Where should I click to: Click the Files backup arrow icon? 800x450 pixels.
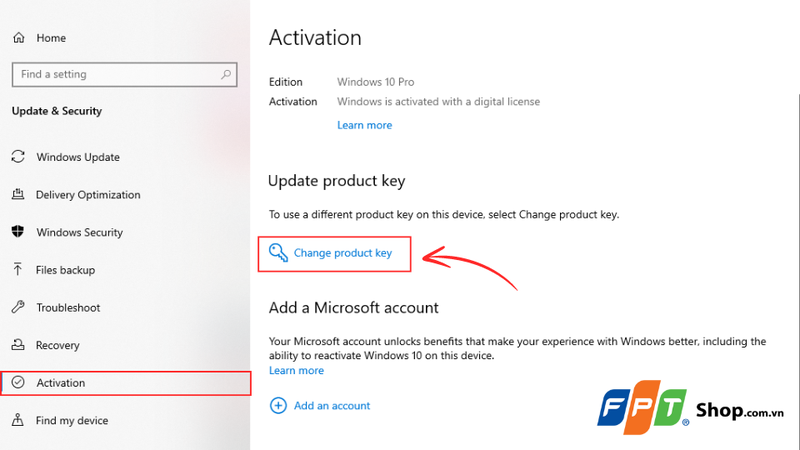(18, 270)
